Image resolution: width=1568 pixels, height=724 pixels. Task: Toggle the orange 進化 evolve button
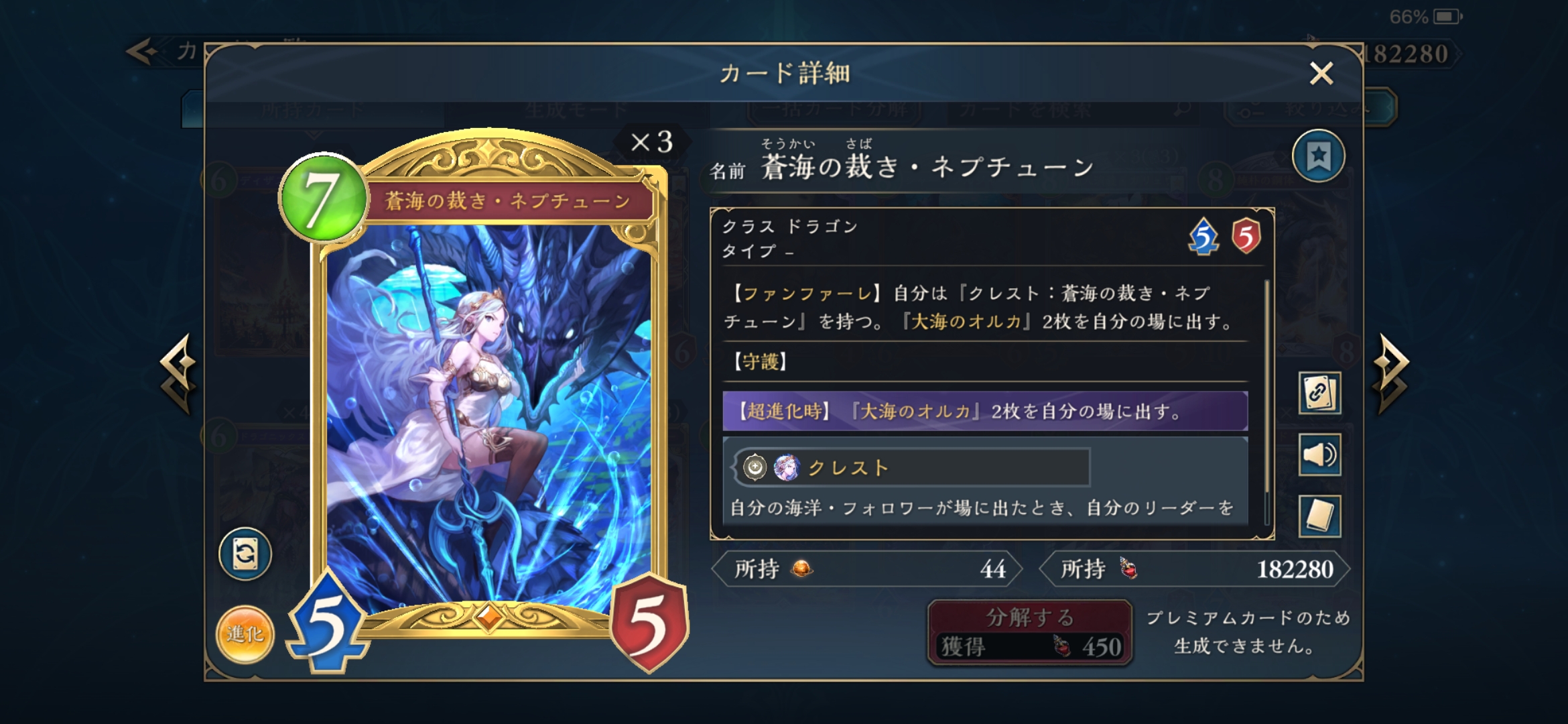point(245,634)
